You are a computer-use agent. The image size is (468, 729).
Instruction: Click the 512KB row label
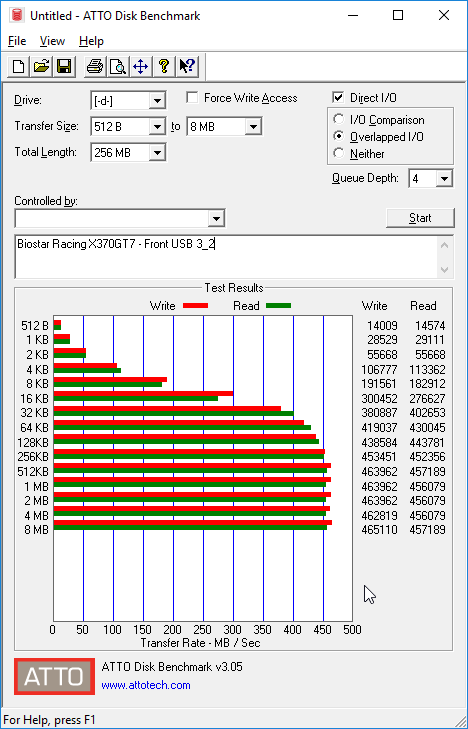(33, 471)
